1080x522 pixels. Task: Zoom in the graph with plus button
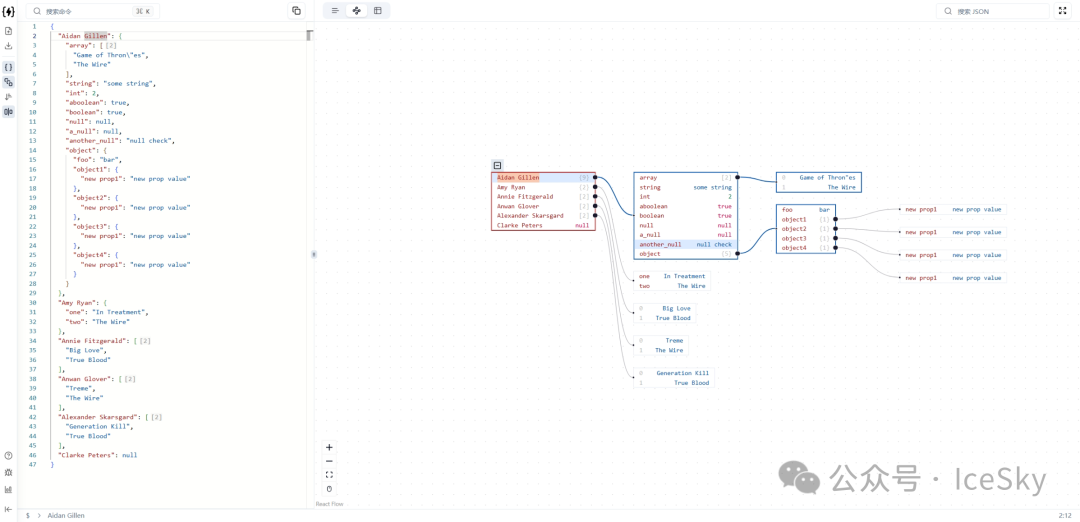[x=329, y=447]
